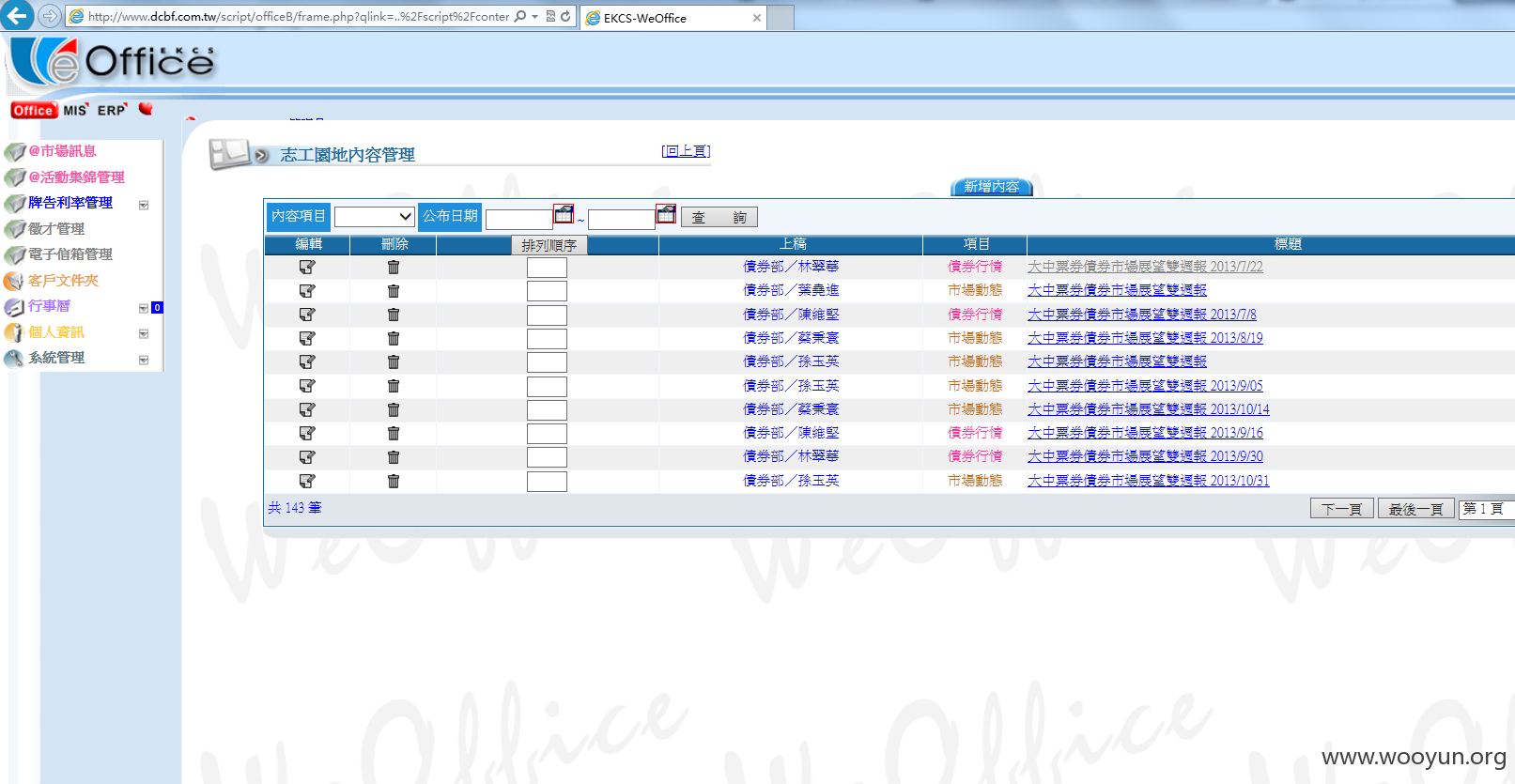Open the address bar history dropdown
The image size is (1515, 784).
[534, 17]
